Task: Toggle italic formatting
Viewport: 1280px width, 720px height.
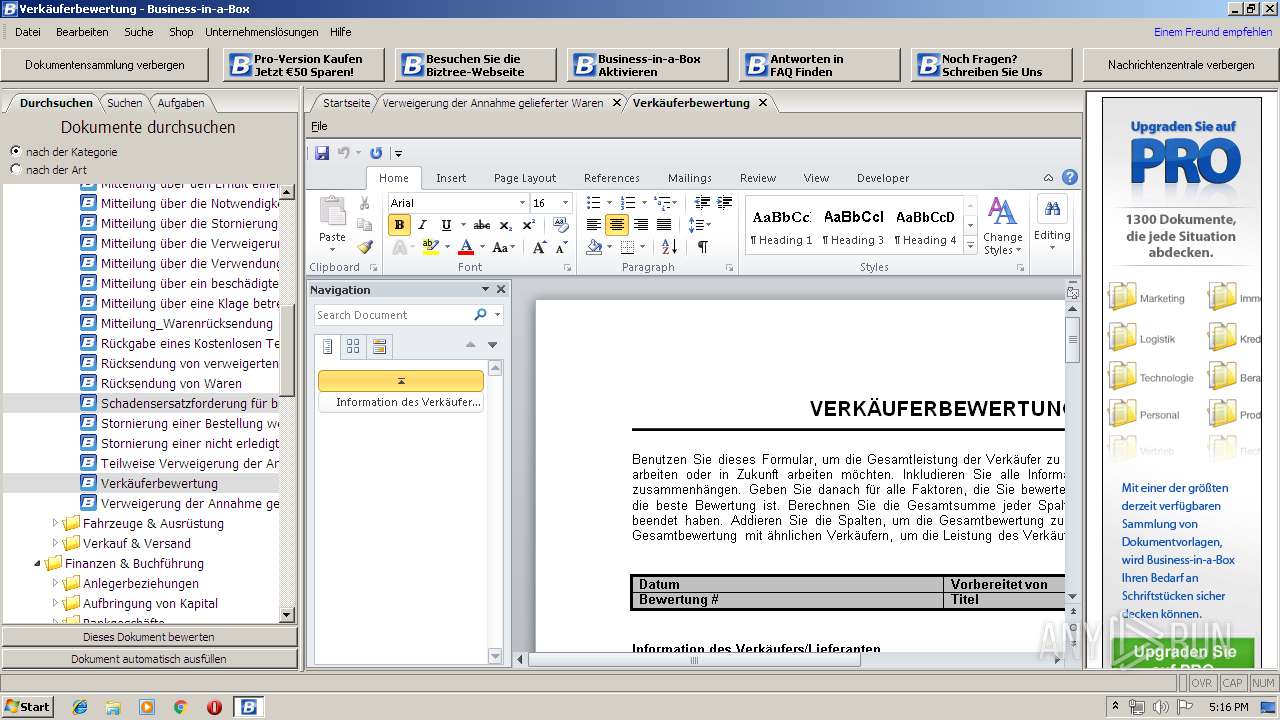Action: (422, 225)
